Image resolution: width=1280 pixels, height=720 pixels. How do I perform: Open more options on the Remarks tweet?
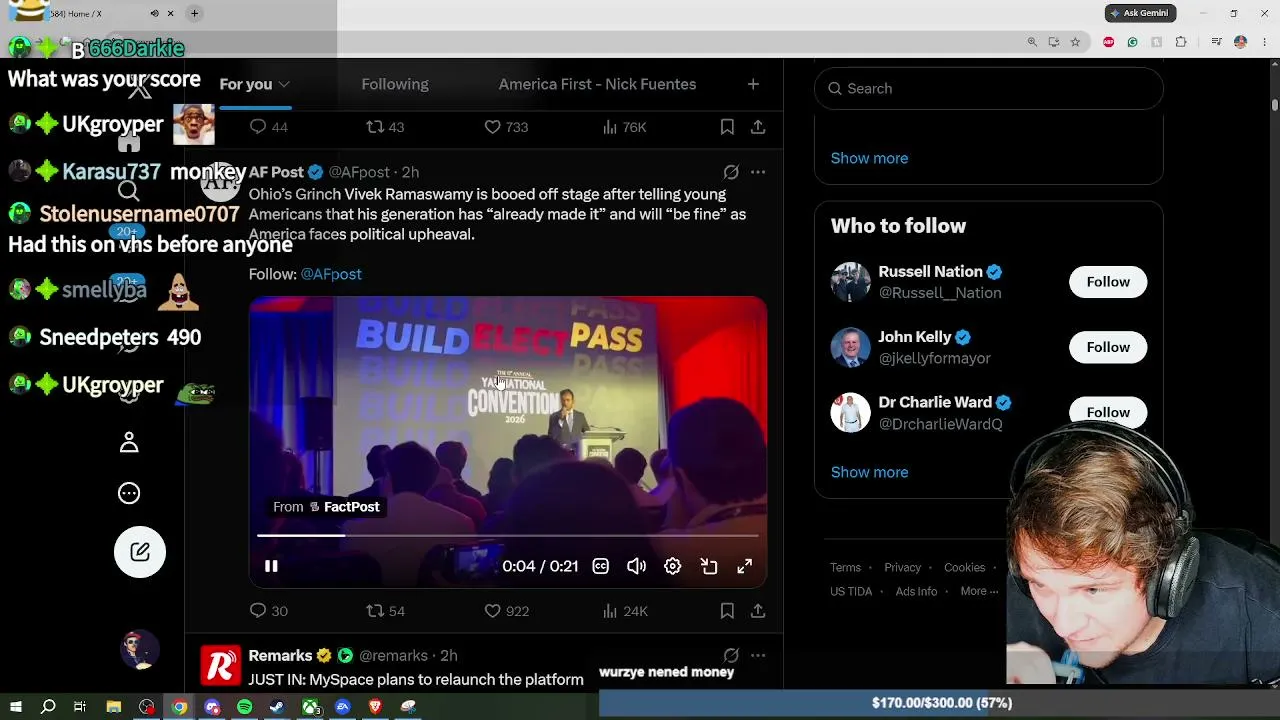(x=758, y=656)
